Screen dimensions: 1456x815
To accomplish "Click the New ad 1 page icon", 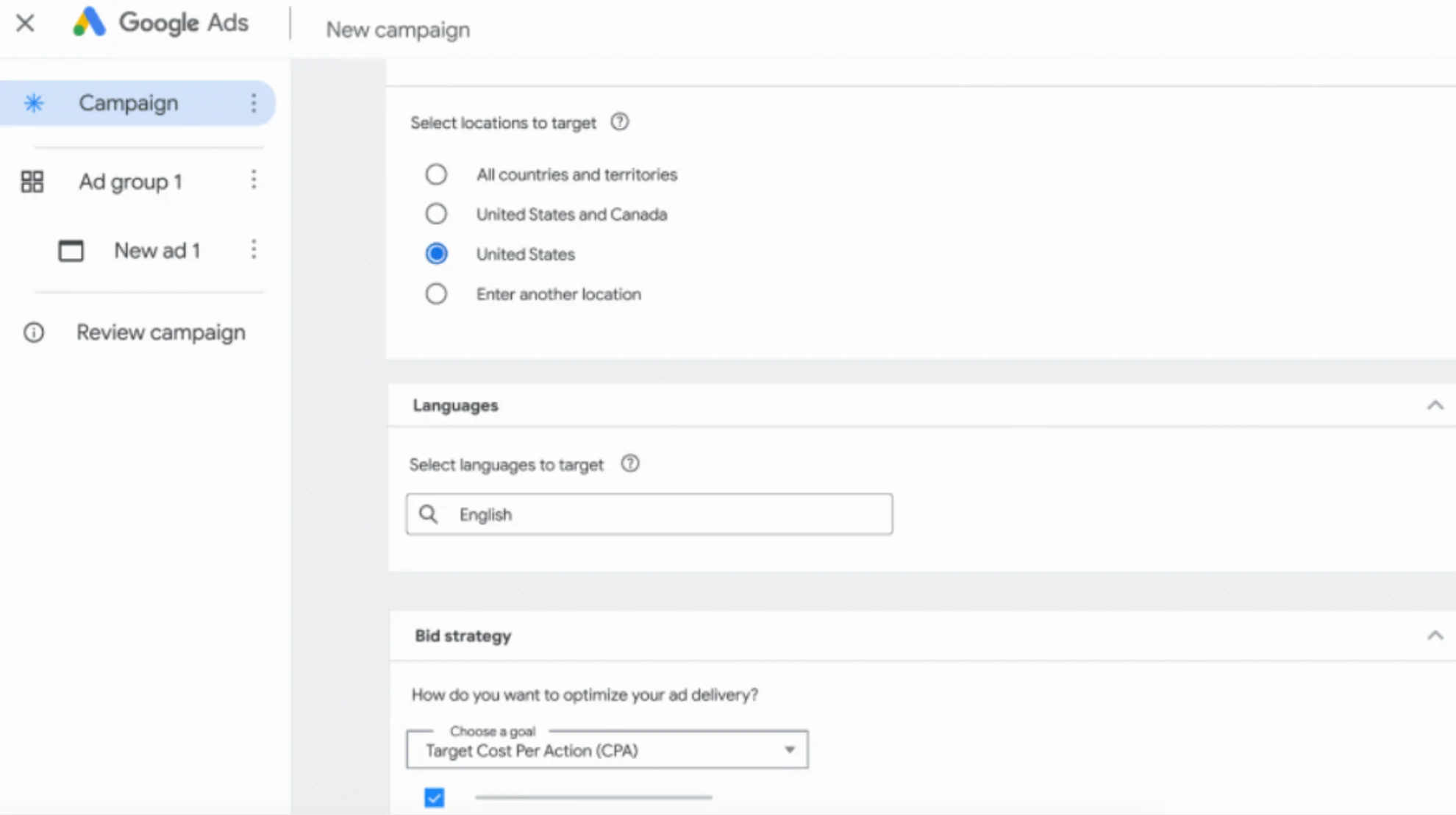I will coord(71,251).
